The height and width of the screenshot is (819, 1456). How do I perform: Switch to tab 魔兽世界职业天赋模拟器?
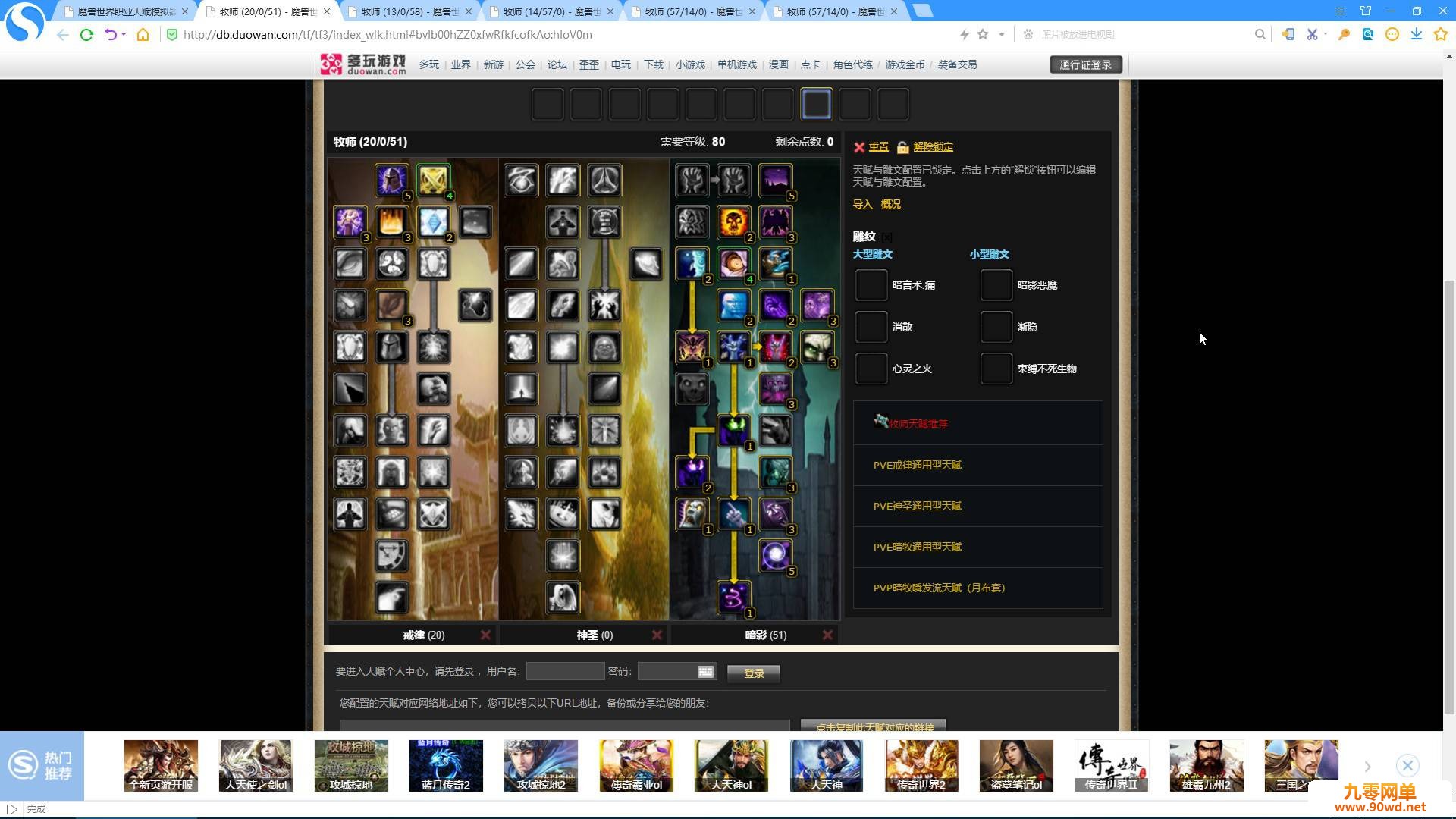point(125,11)
